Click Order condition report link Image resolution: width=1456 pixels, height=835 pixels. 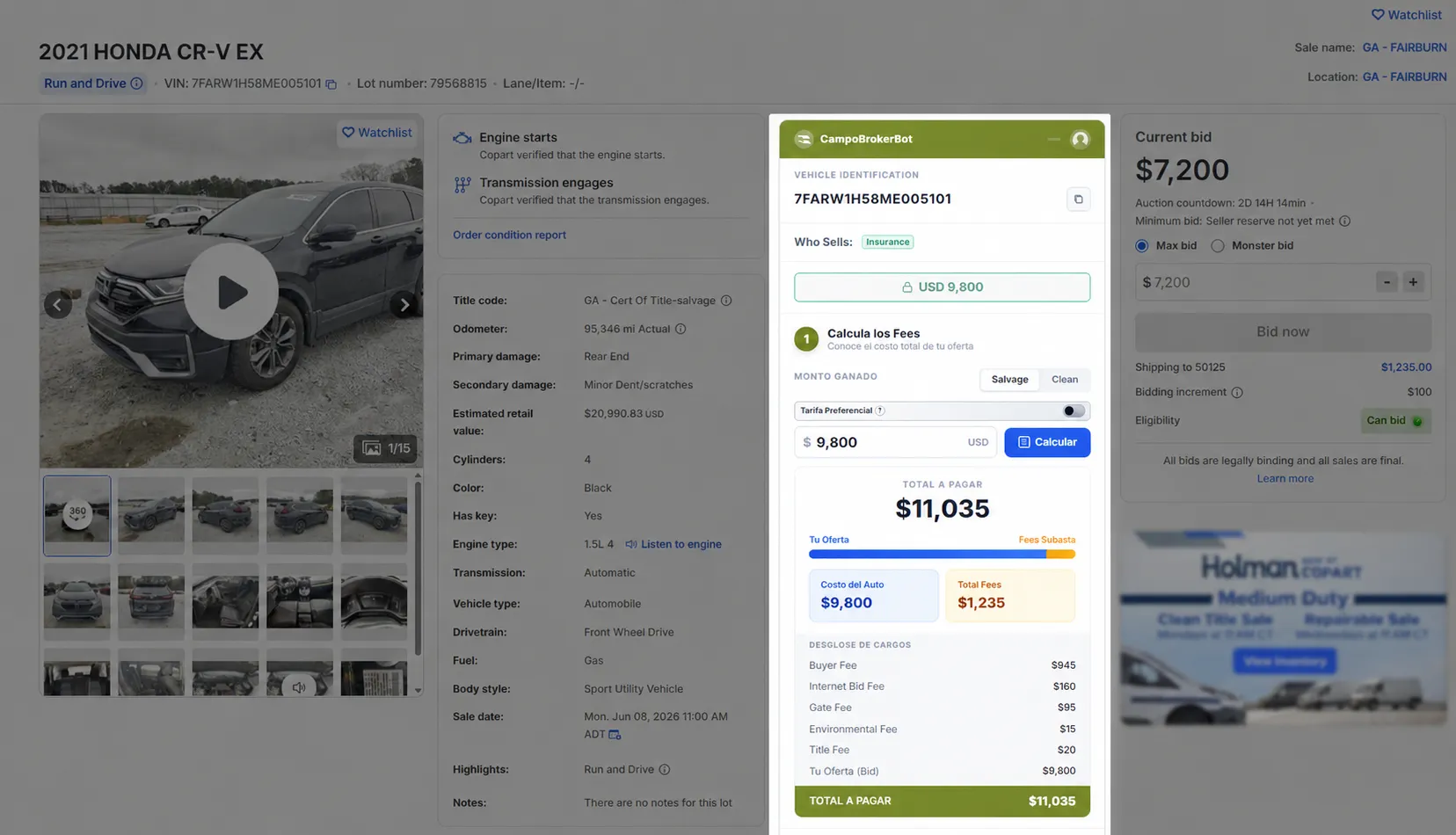(x=509, y=235)
